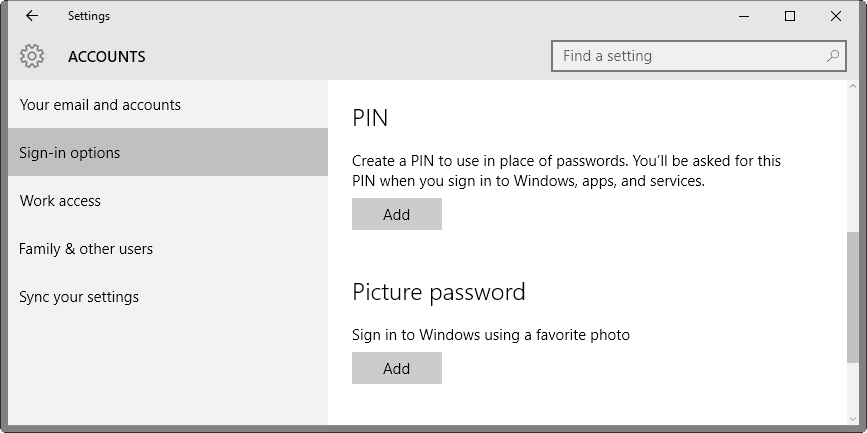Click the Settings gear icon beside ACCOUNTS
Image resolution: width=867 pixels, height=433 pixels.
point(32,56)
